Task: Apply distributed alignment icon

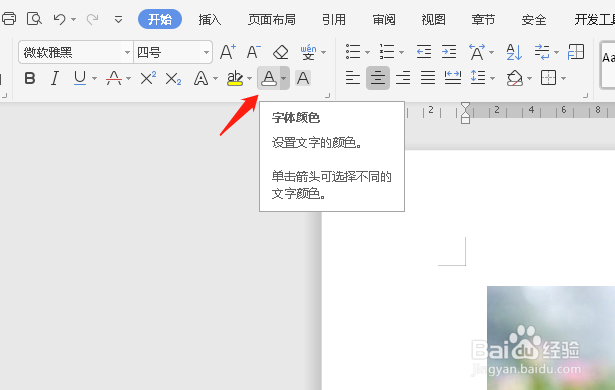Action: pos(453,78)
